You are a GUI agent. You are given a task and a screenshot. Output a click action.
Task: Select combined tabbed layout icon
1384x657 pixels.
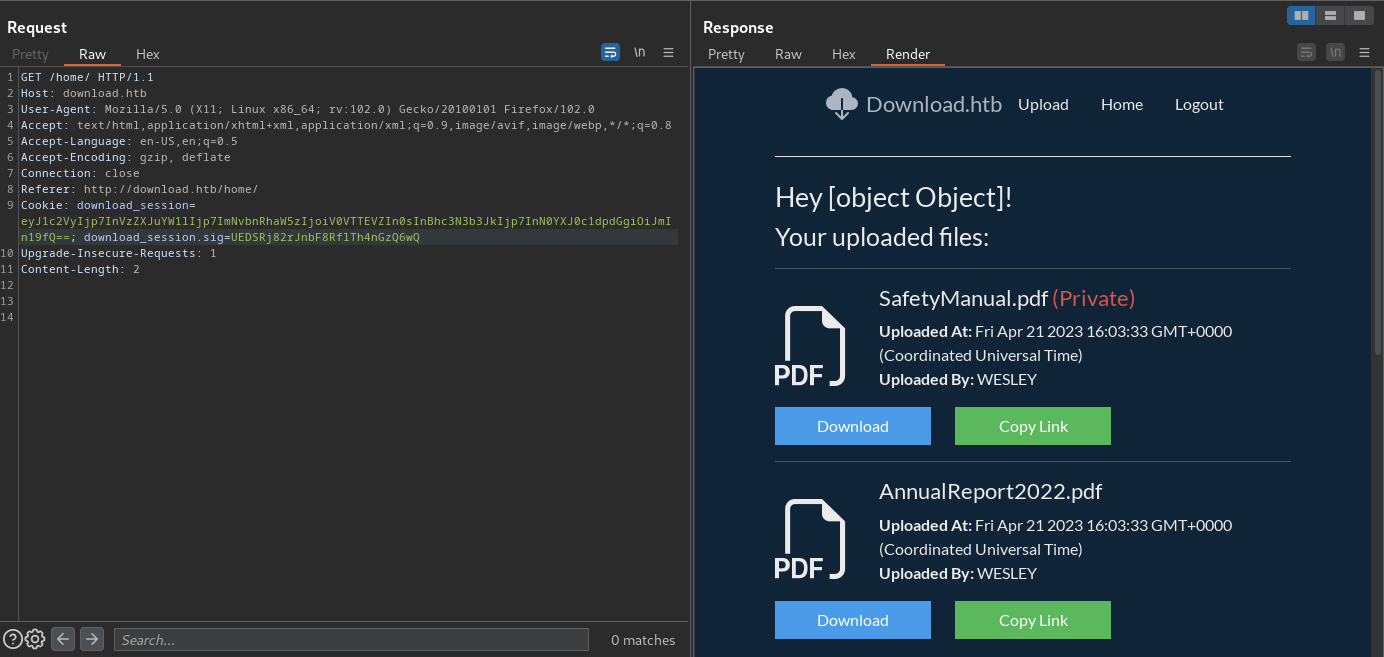pos(1357,15)
